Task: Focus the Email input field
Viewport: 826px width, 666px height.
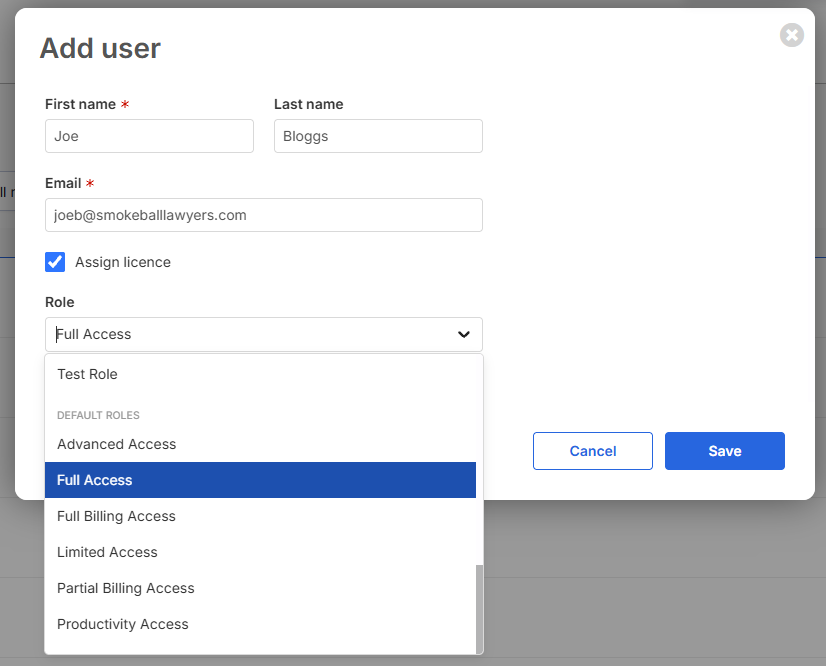Action: [263, 215]
